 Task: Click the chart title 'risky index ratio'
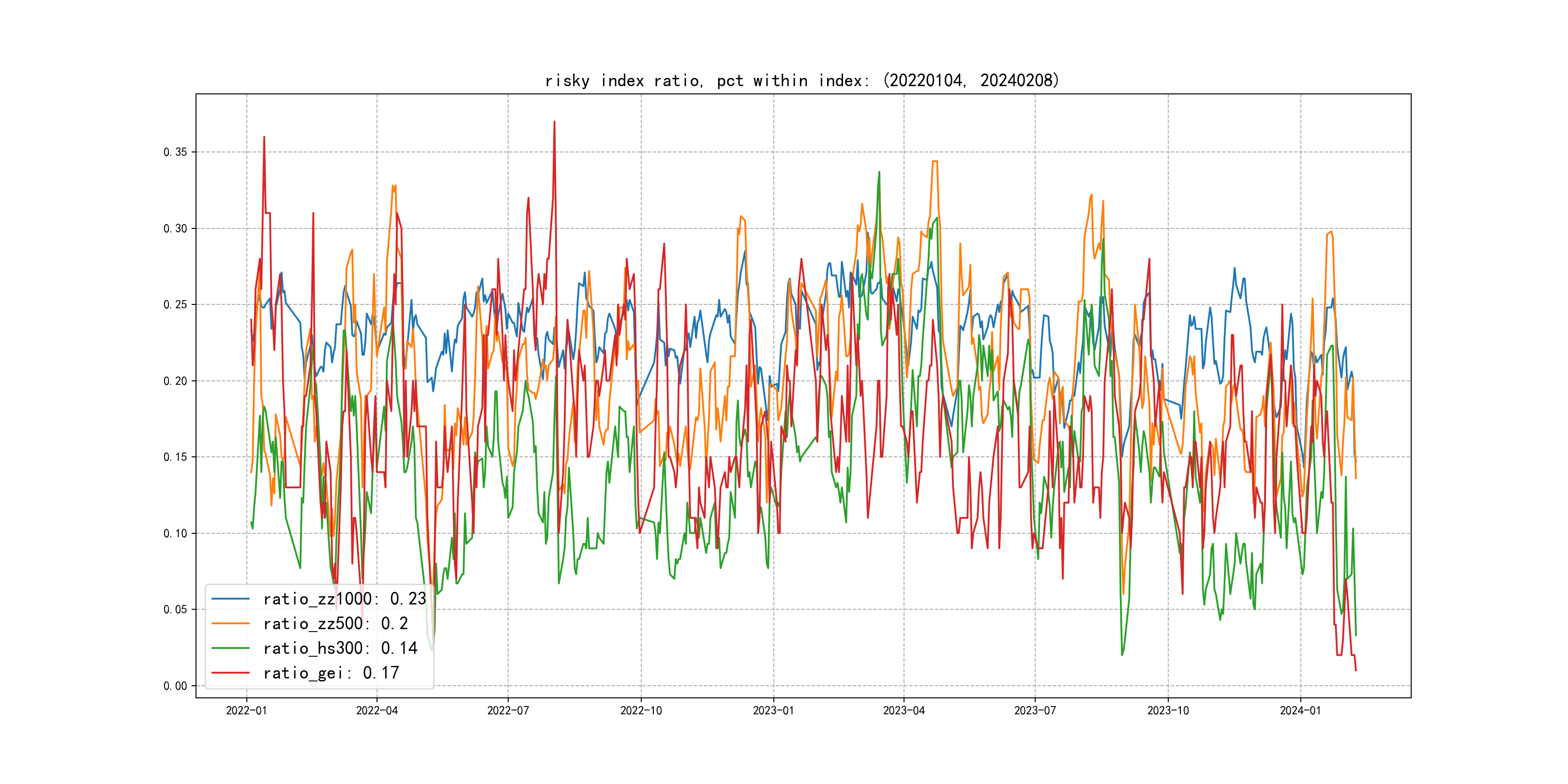point(801,80)
